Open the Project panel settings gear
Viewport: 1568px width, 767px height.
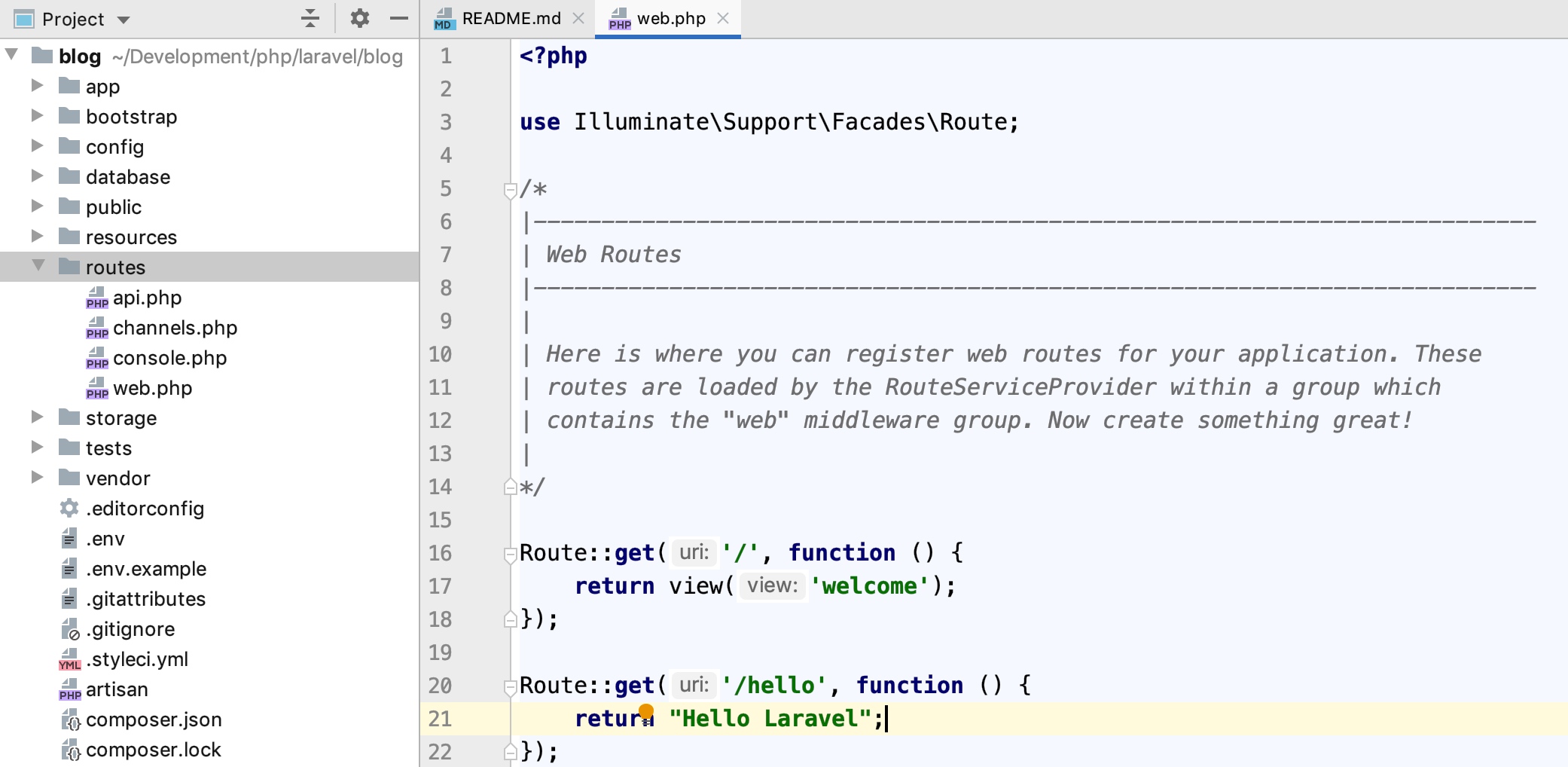click(x=360, y=18)
